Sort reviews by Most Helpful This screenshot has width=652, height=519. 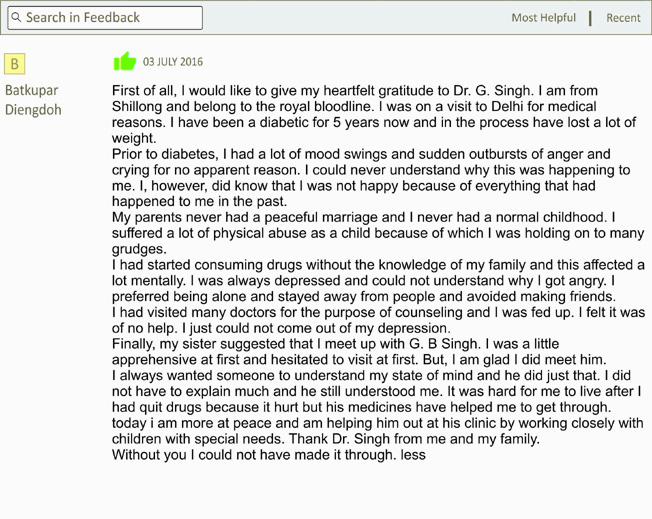pyautogui.click(x=543, y=18)
